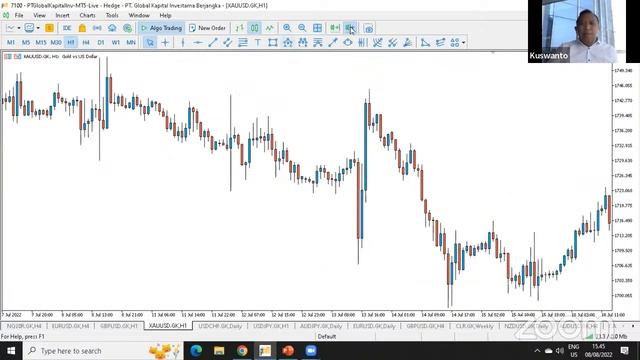This screenshot has width=640, height=360.
Task: Select the ellipse shape tool
Action: pos(348,42)
